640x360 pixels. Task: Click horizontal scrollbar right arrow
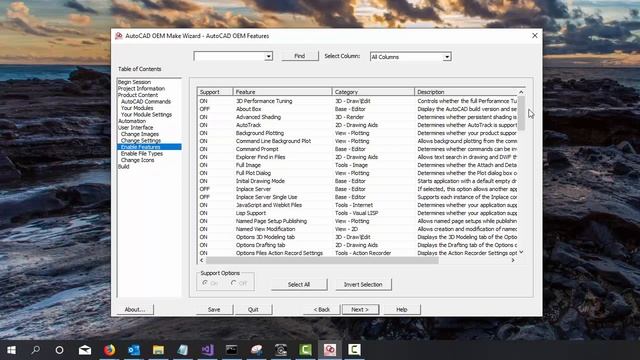point(513,260)
